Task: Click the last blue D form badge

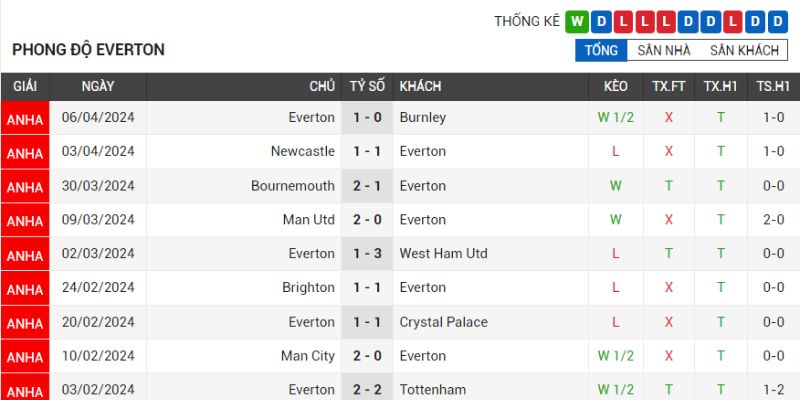Action: point(778,21)
